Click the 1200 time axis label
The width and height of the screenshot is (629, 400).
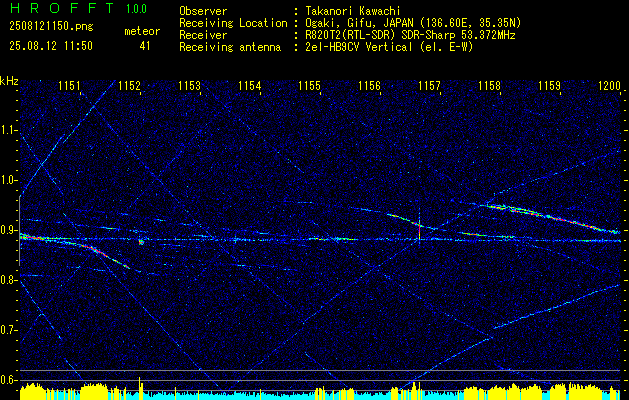point(609,85)
